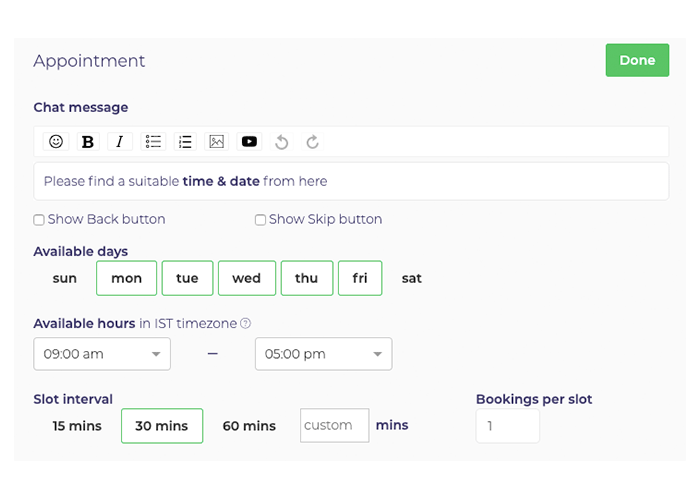The height and width of the screenshot is (500, 700).
Task: Click the custom minutes input field
Action: point(334,425)
